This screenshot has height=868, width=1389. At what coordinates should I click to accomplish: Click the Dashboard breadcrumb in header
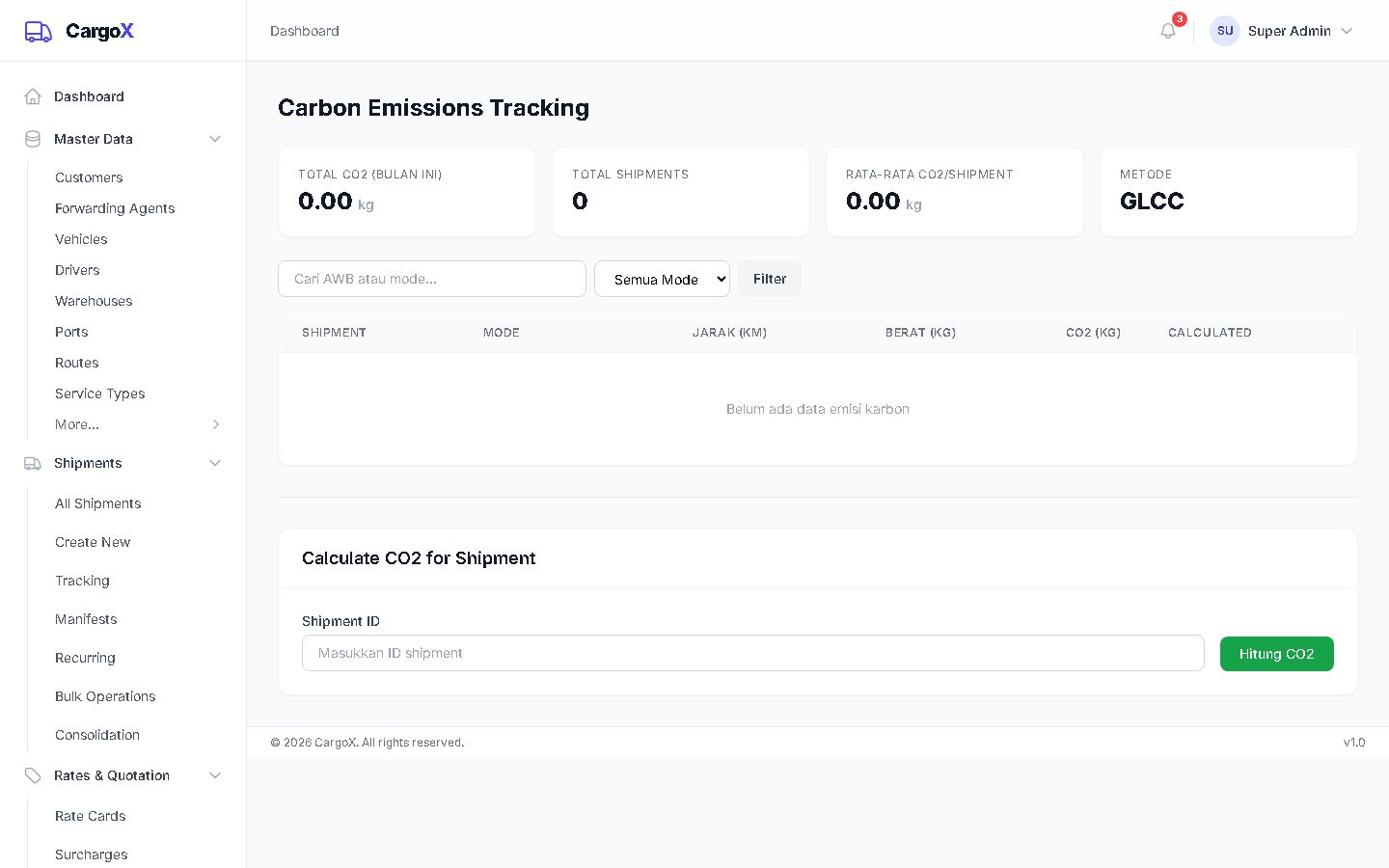(x=305, y=31)
